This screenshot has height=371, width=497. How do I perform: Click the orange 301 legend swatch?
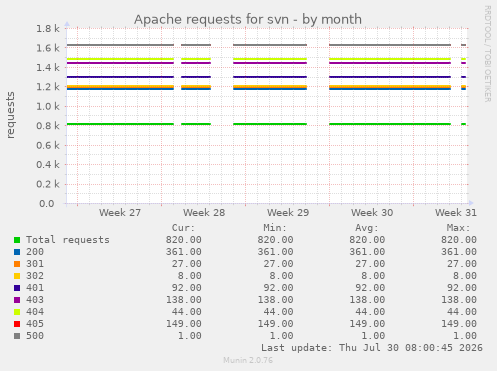click(x=17, y=264)
